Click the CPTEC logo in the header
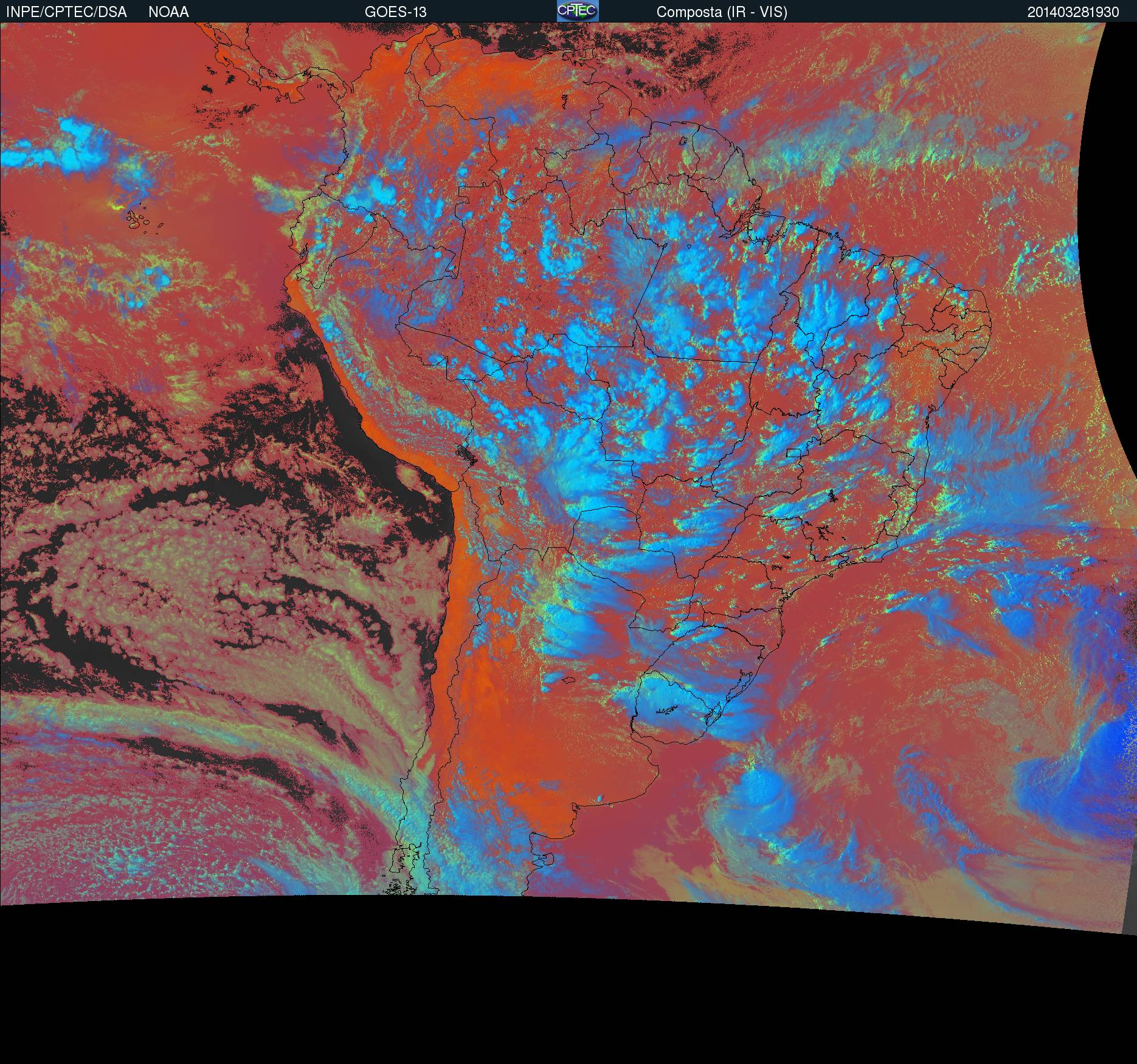This screenshot has height=1064, width=1137. tap(578, 11)
